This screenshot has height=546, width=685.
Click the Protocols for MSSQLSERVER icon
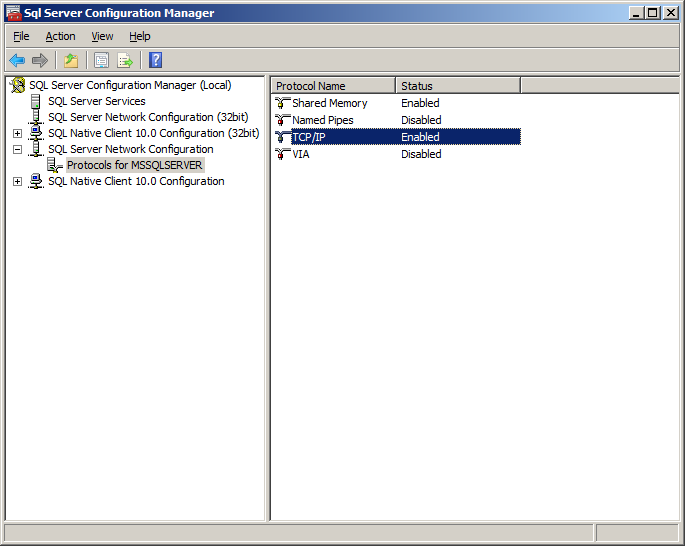(55, 165)
